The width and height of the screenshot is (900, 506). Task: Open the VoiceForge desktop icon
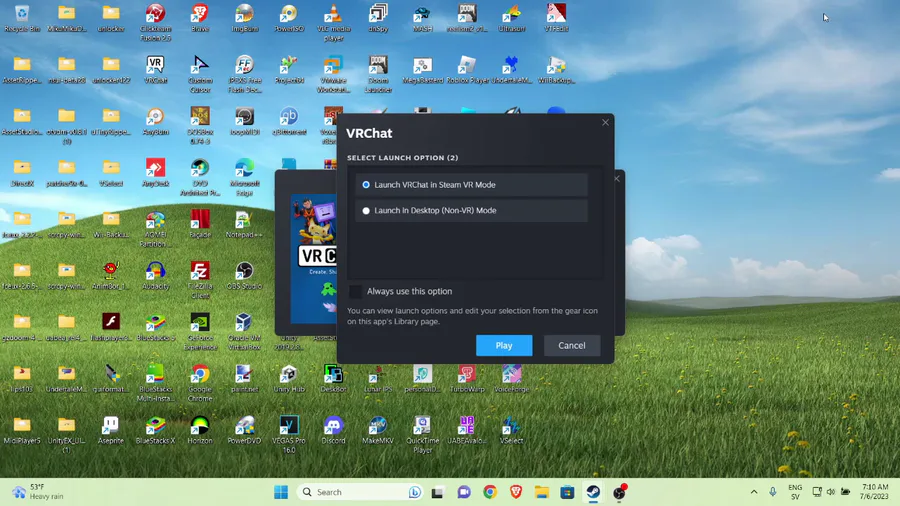[x=511, y=379]
